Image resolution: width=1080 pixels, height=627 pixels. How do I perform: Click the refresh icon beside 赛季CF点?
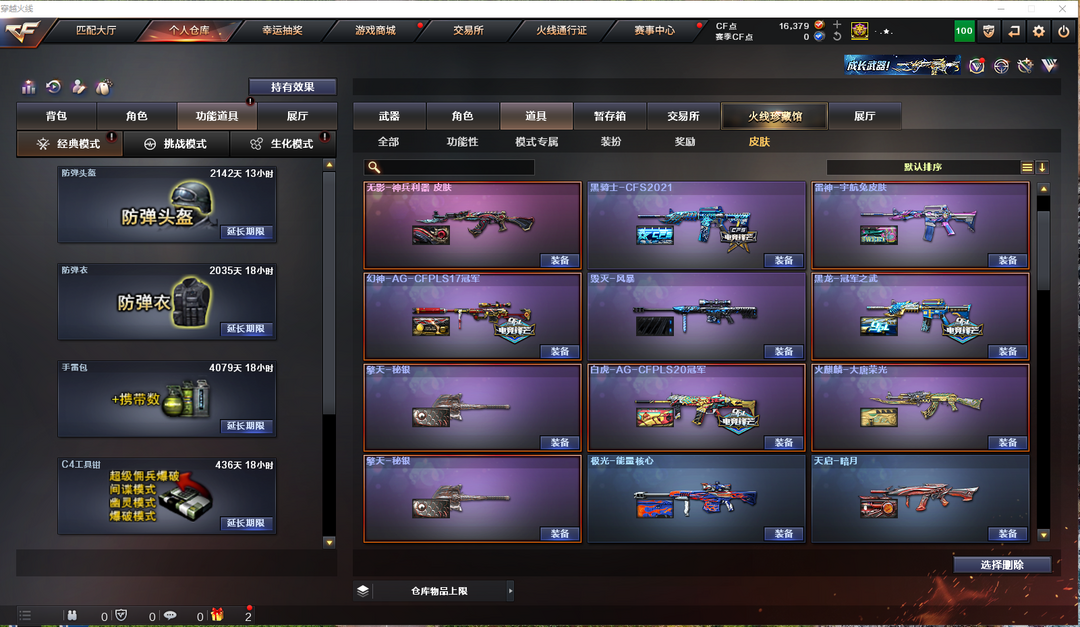point(837,37)
